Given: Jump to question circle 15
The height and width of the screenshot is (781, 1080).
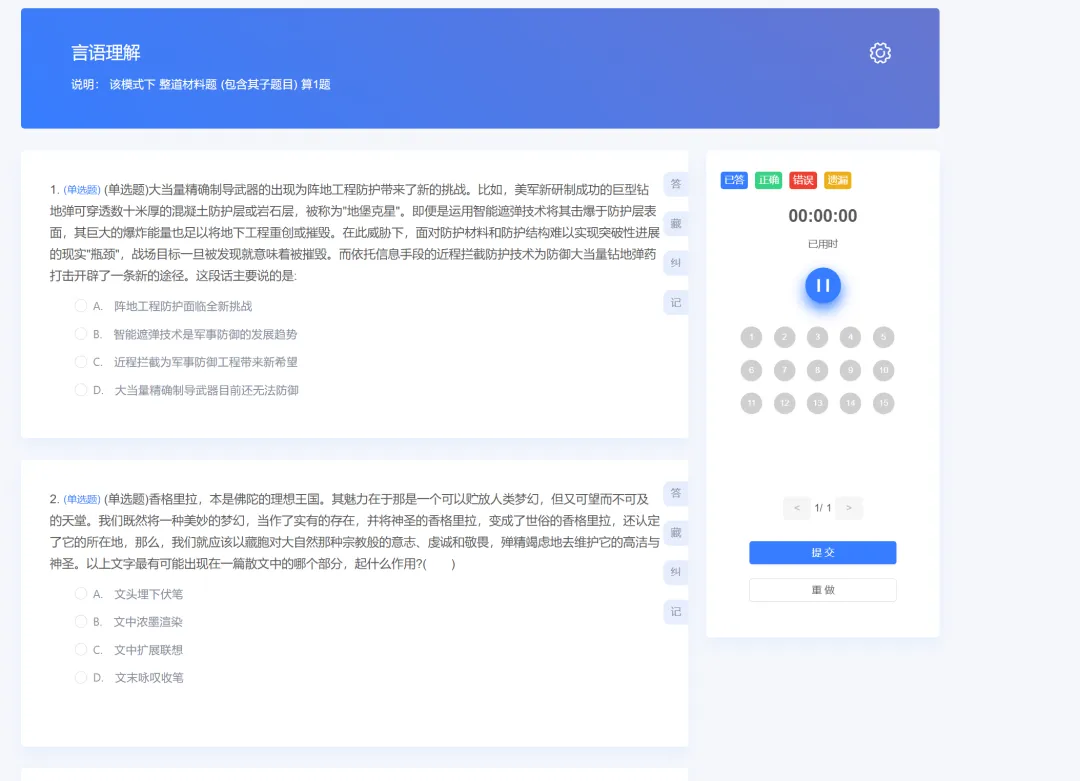Looking at the screenshot, I should coord(884,403).
